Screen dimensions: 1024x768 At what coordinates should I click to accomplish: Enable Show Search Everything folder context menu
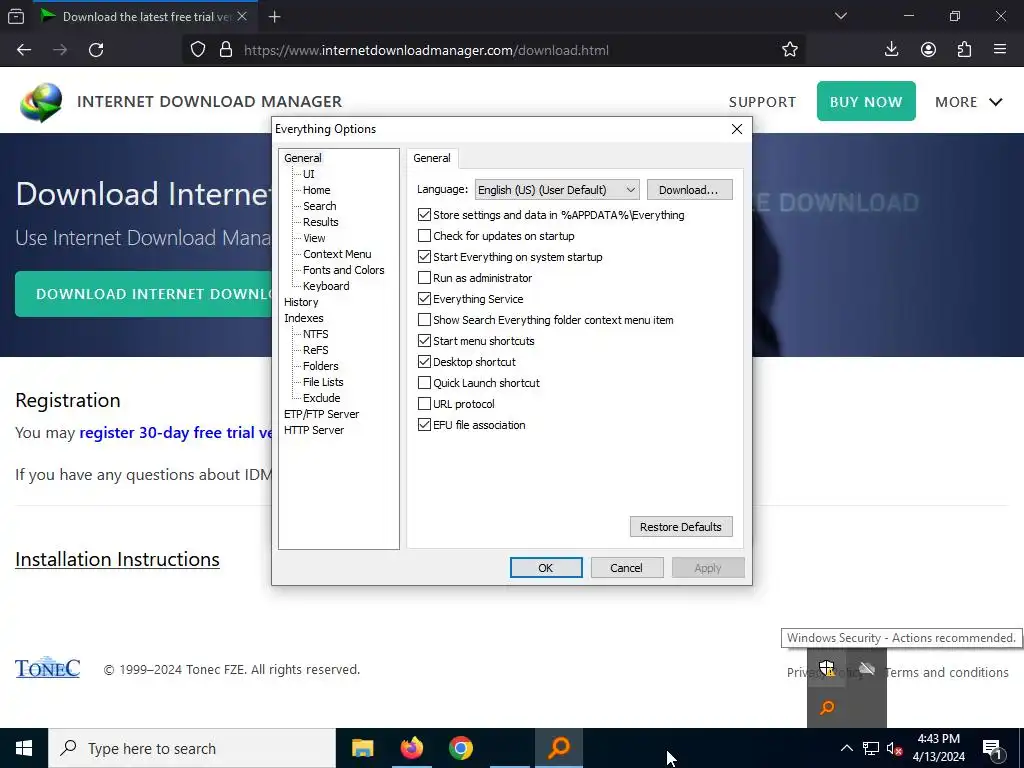(424, 319)
